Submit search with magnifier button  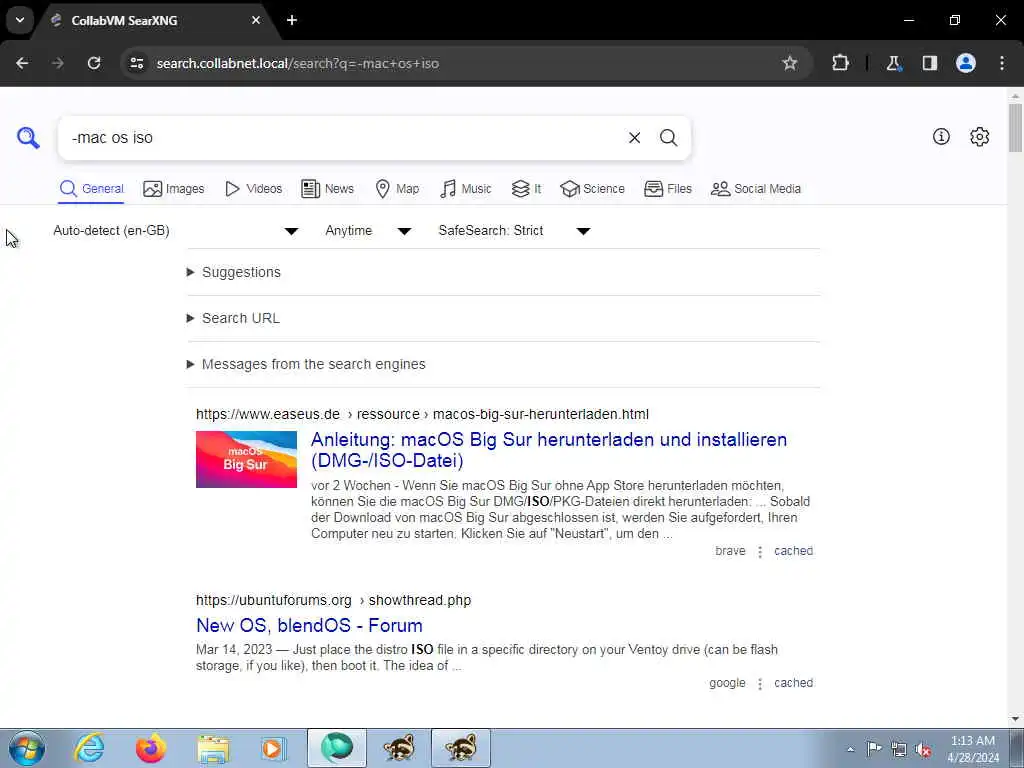pos(668,138)
